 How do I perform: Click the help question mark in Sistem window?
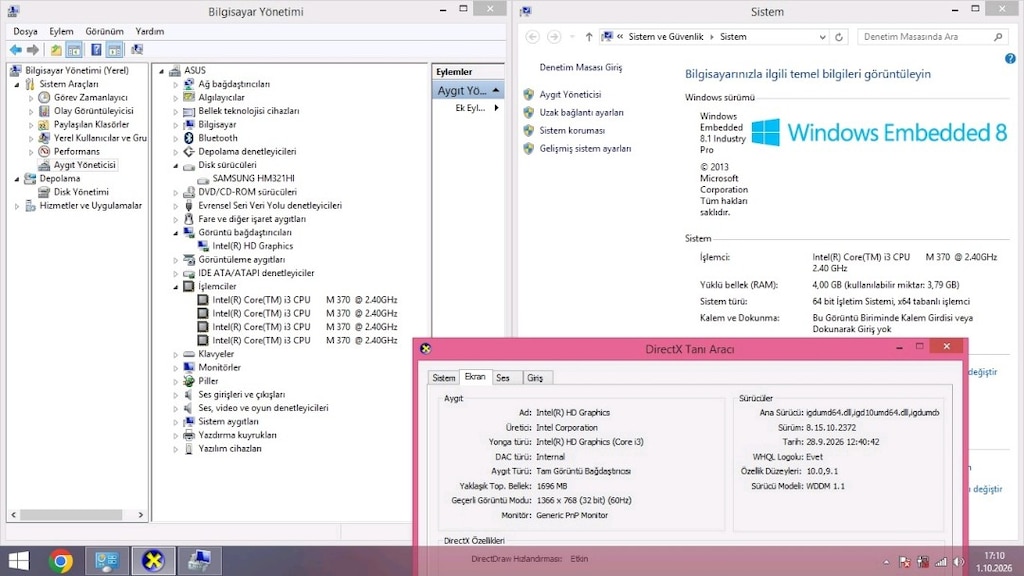pyautogui.click(x=1010, y=59)
